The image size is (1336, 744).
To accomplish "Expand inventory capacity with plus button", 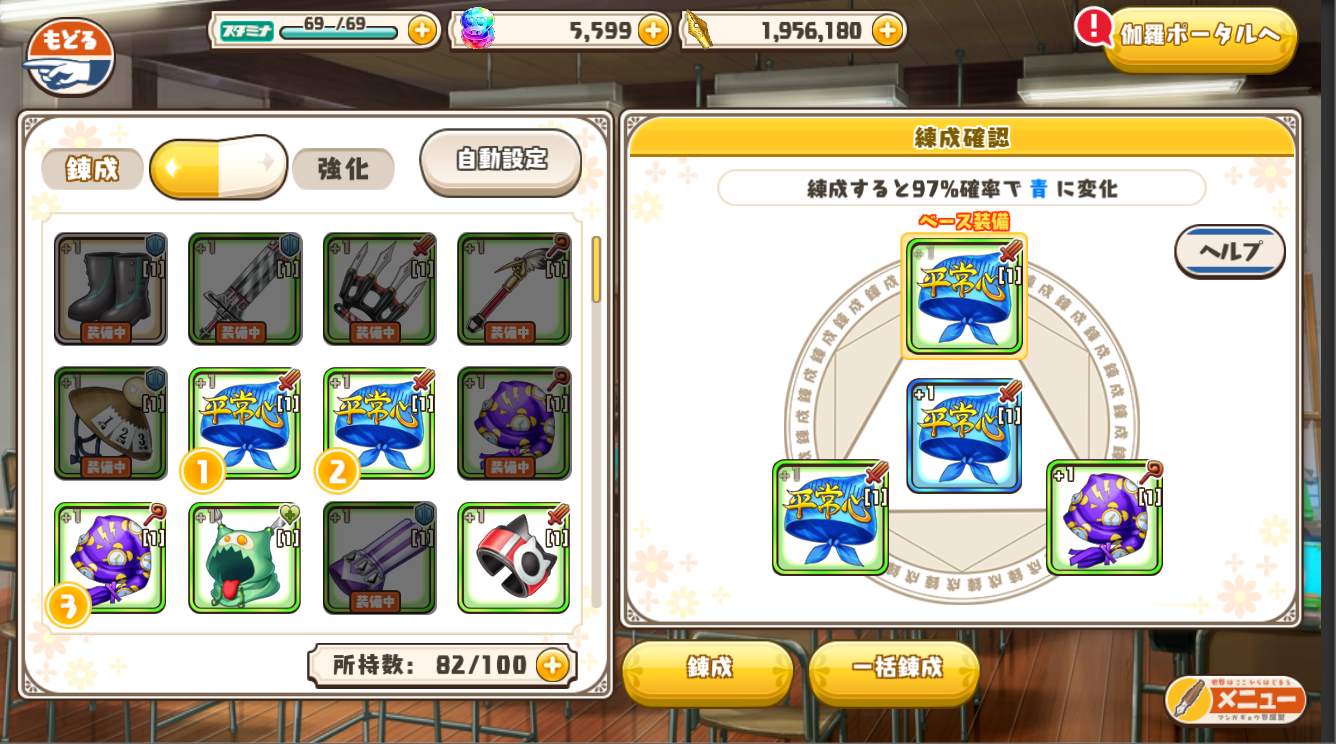I will coord(553,665).
